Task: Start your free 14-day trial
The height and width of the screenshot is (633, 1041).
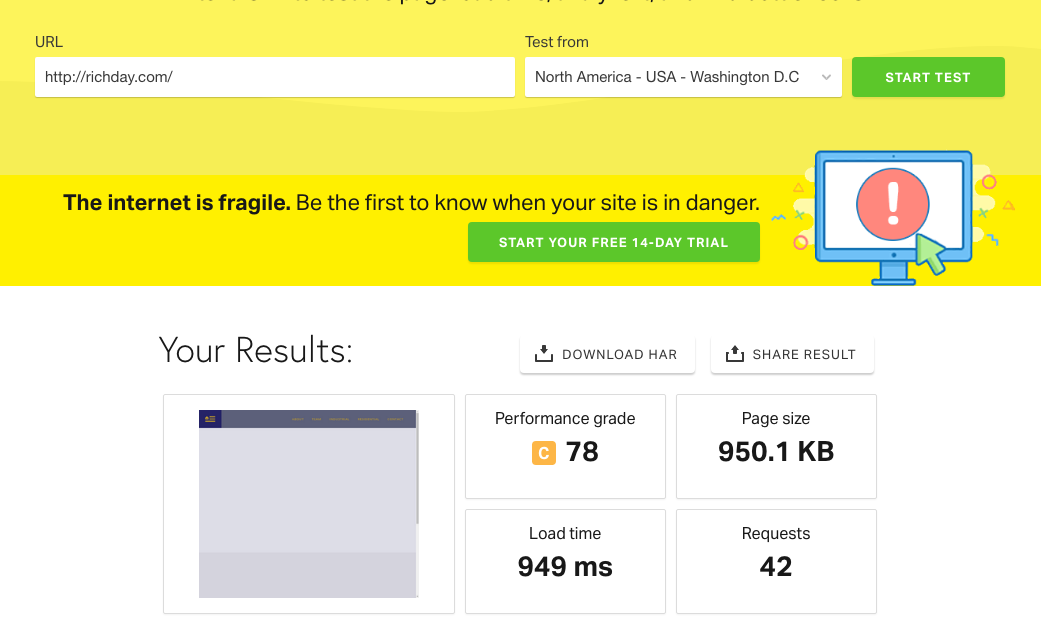Action: coord(613,242)
